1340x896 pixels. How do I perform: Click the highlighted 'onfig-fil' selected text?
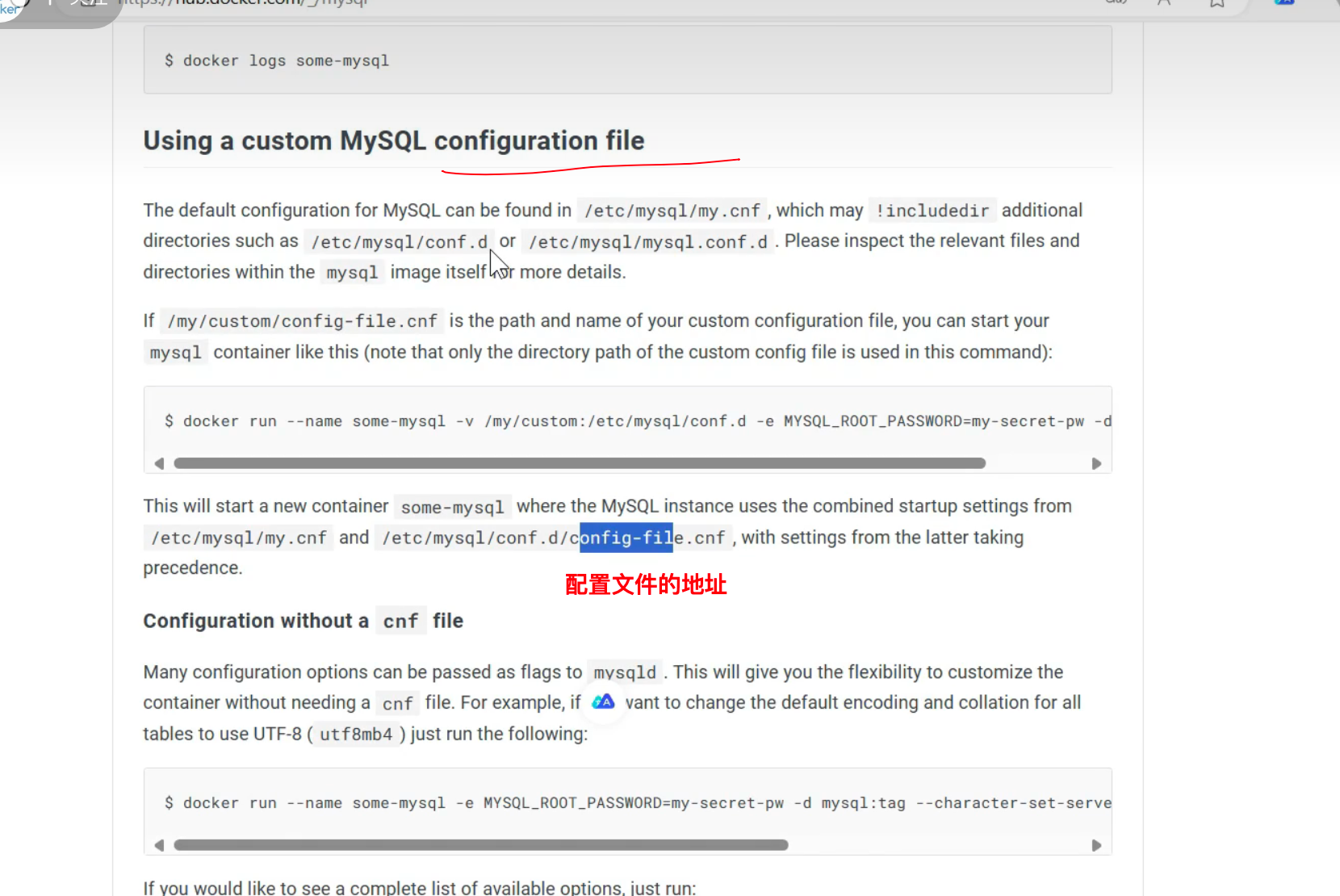click(626, 538)
